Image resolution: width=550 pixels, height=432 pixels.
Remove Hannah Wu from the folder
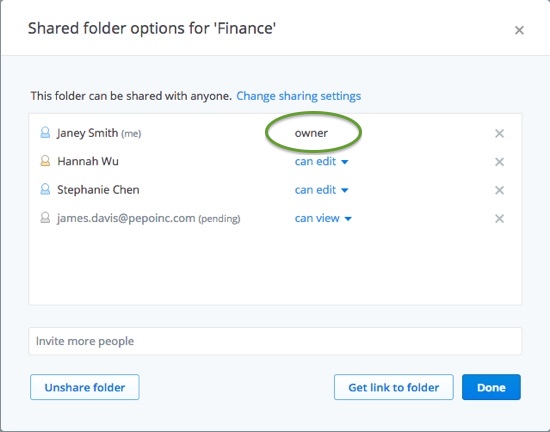(499, 162)
